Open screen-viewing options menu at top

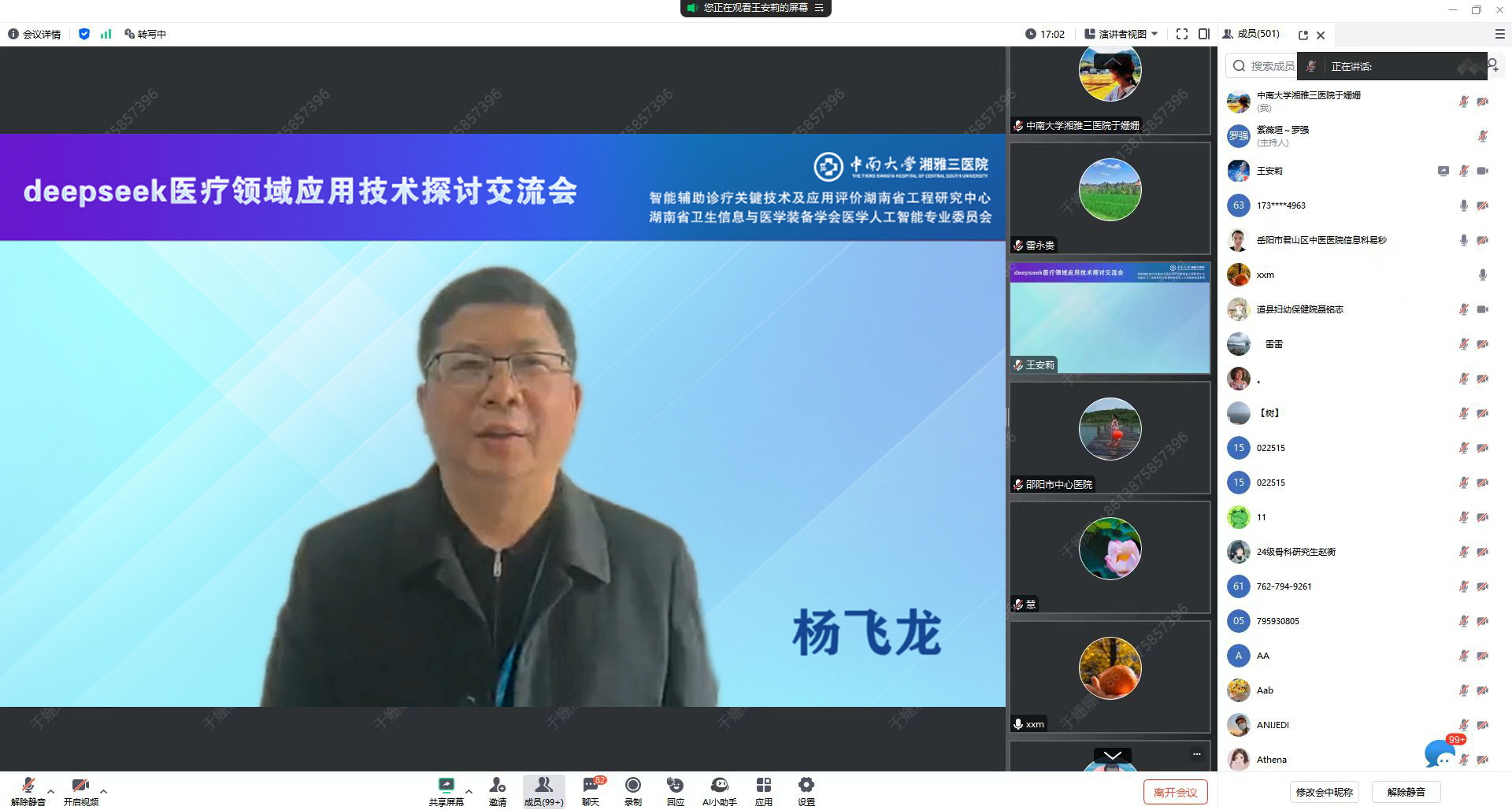[x=819, y=8]
